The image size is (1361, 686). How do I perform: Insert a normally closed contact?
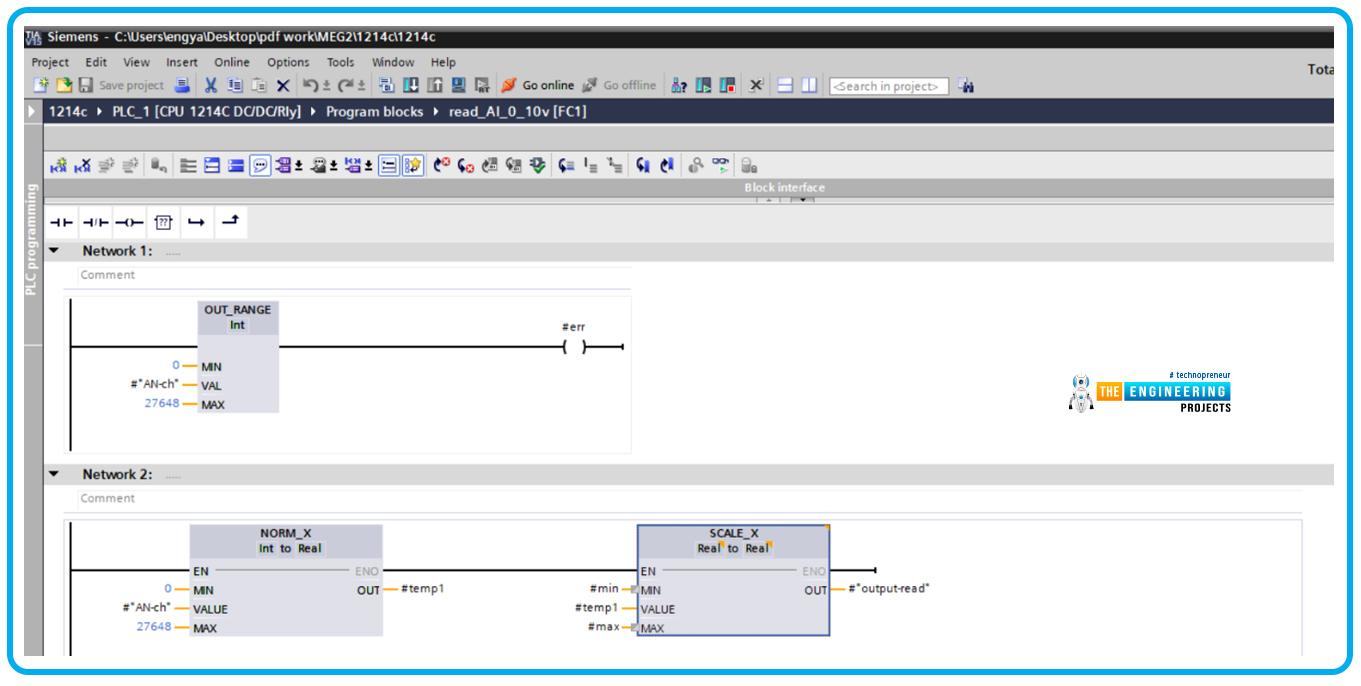click(96, 223)
